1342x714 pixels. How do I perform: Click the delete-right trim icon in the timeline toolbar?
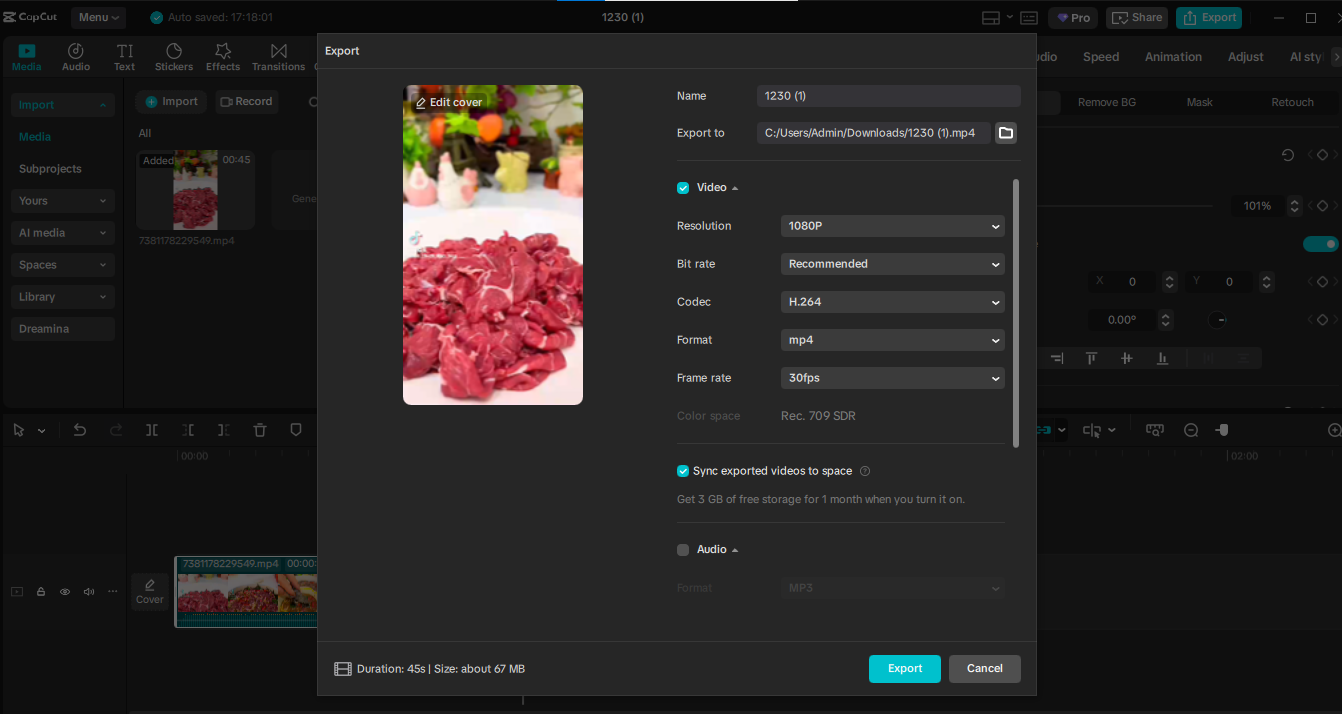[223, 430]
